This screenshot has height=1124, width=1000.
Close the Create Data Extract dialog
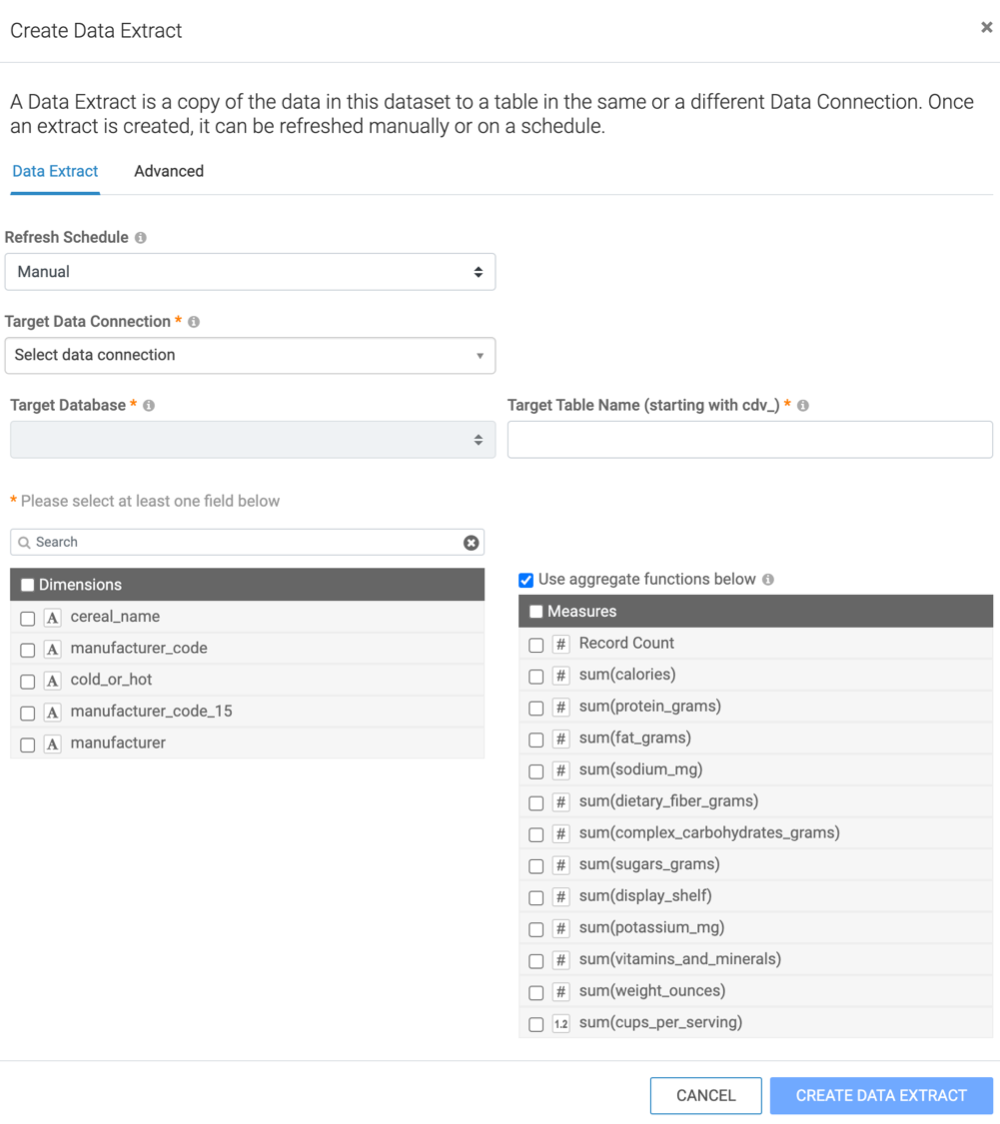[x=986, y=28]
